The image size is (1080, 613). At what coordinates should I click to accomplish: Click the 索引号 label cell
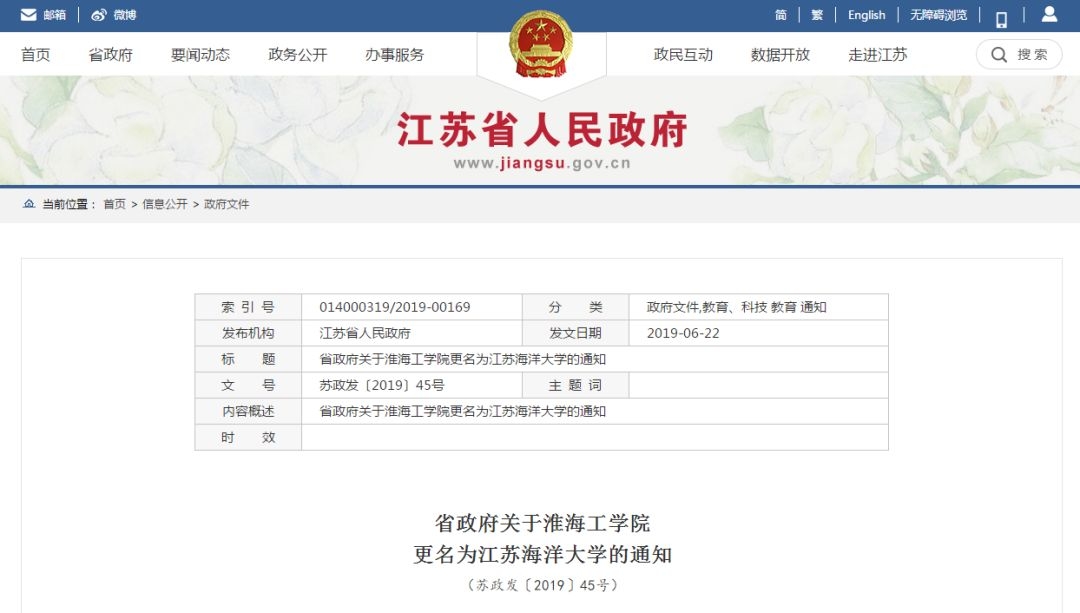click(248, 307)
